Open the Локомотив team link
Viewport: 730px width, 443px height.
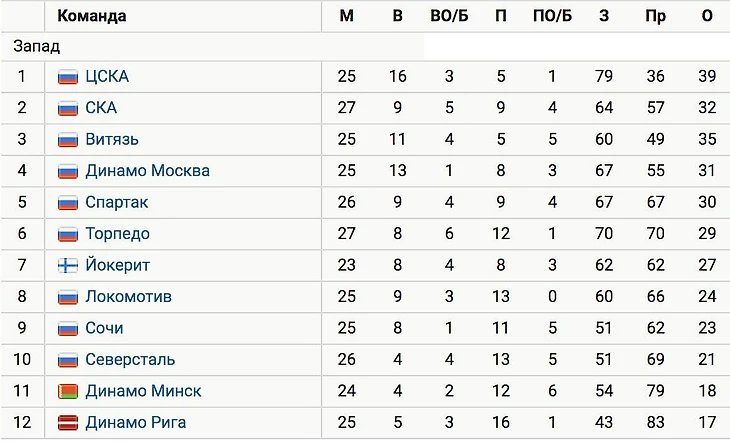[x=128, y=297]
